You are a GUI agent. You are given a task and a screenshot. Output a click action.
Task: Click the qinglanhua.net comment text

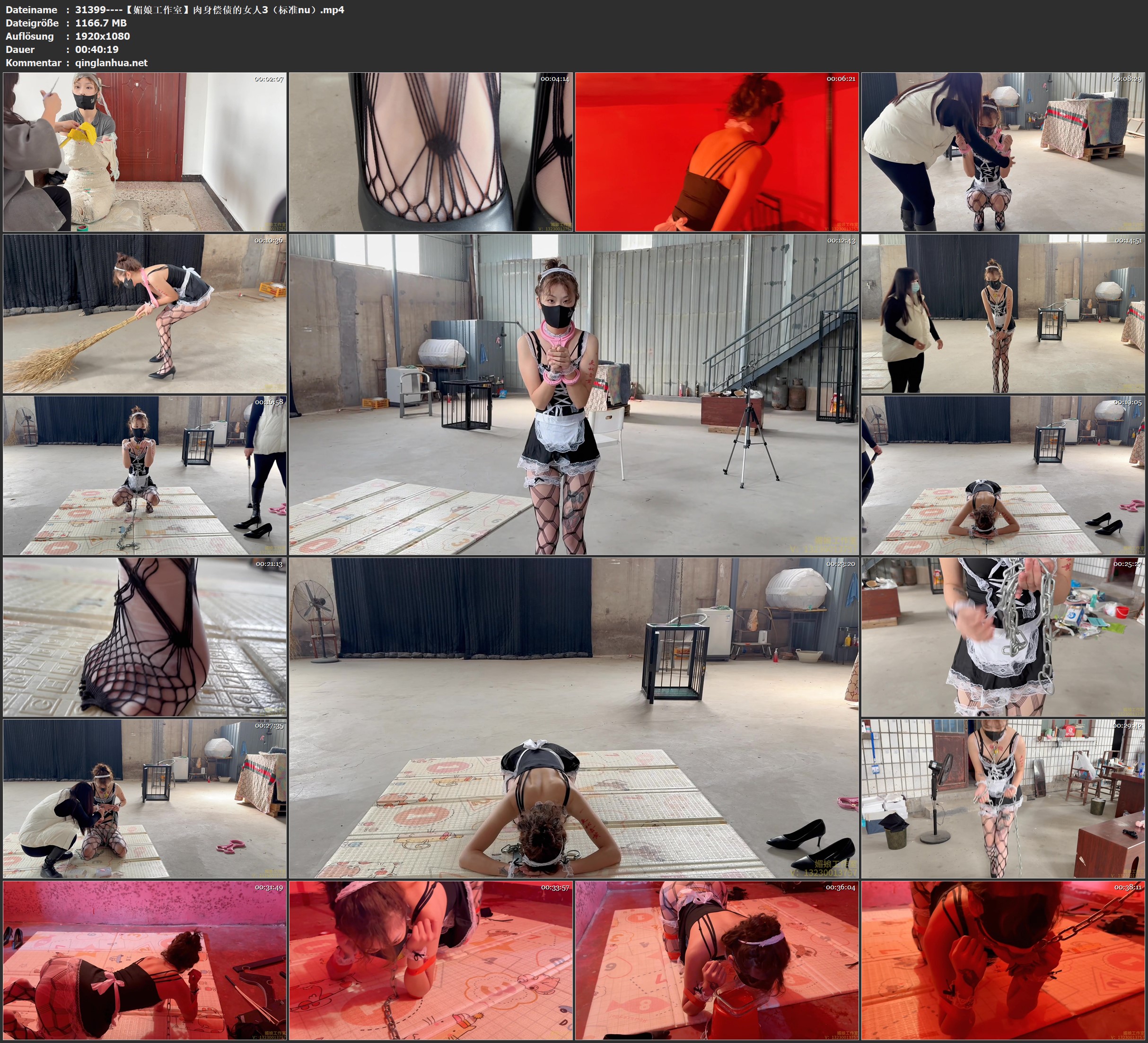[x=111, y=62]
